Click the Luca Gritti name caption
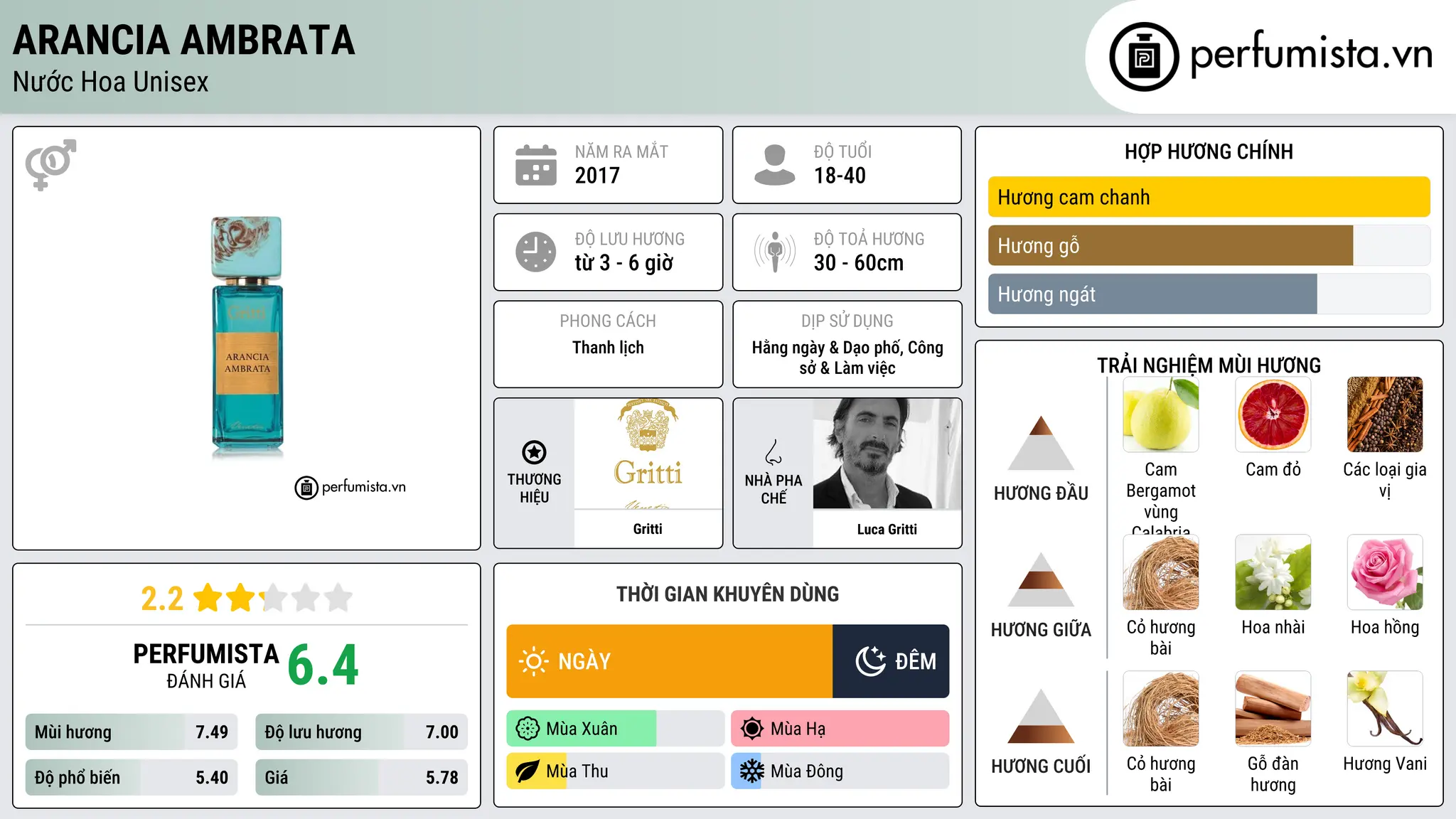 pos(887,529)
